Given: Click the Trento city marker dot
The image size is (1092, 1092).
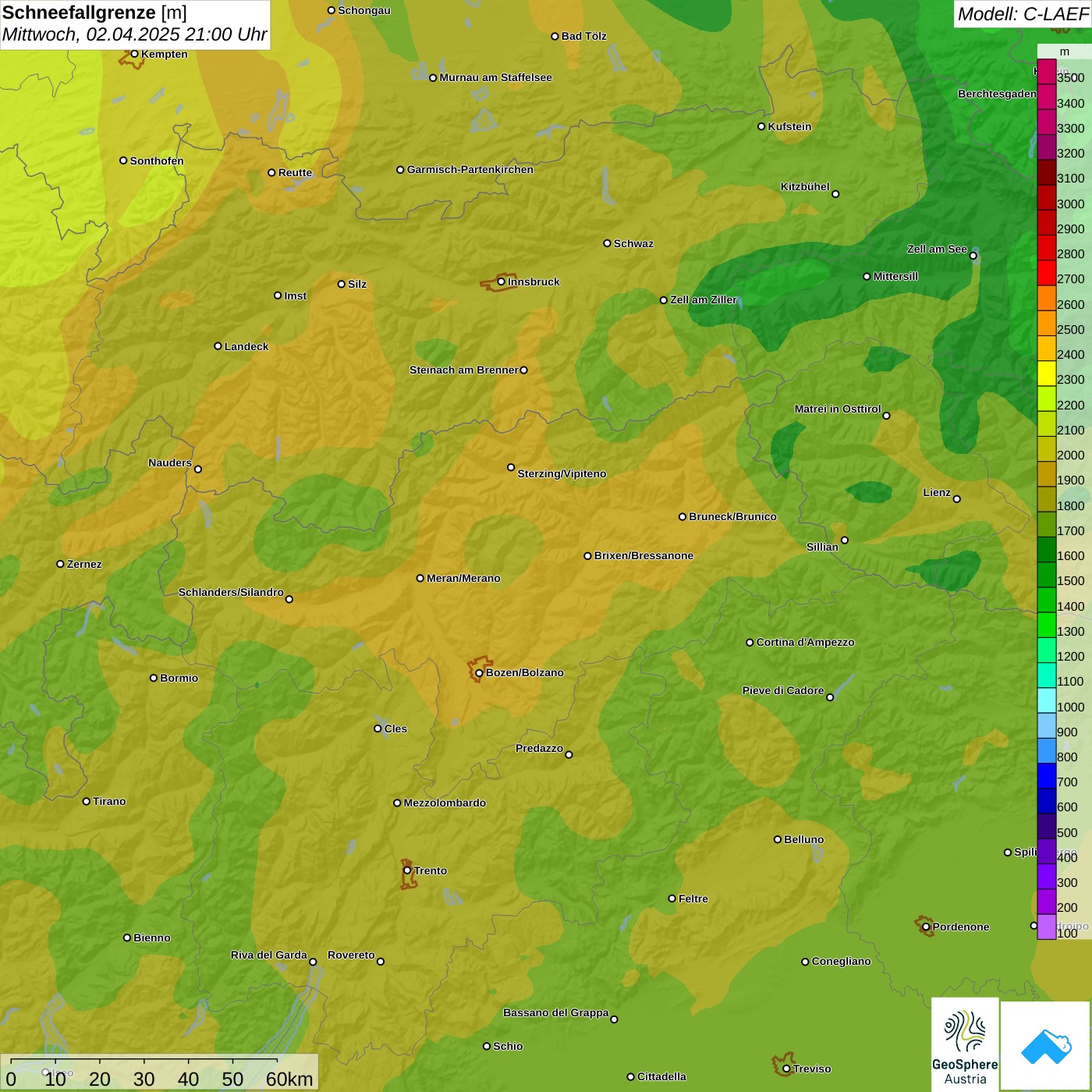Looking at the screenshot, I should [x=407, y=870].
